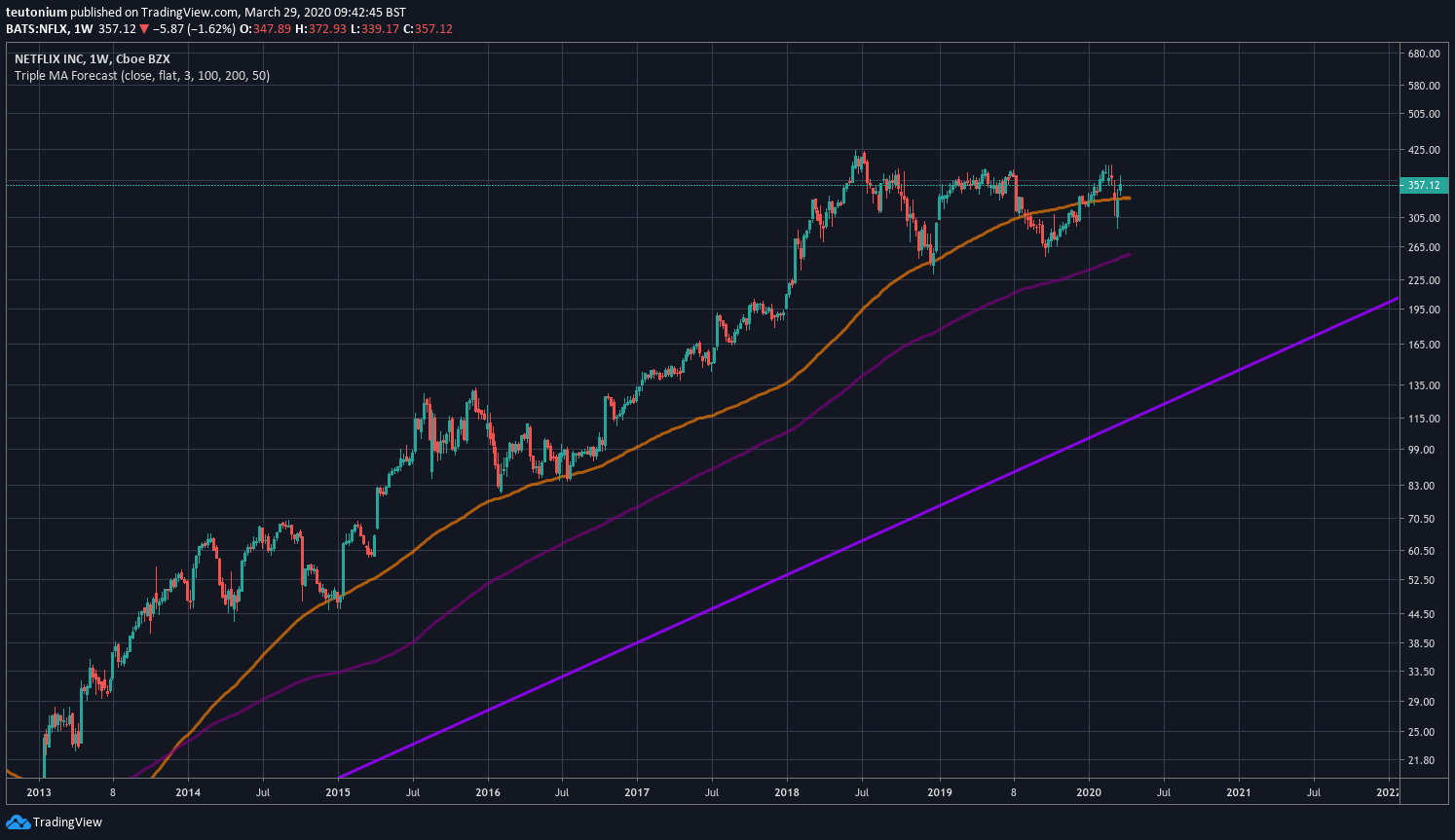The height and width of the screenshot is (840, 1455).
Task: Click the 225.00 price axis label
Action: 1425,280
